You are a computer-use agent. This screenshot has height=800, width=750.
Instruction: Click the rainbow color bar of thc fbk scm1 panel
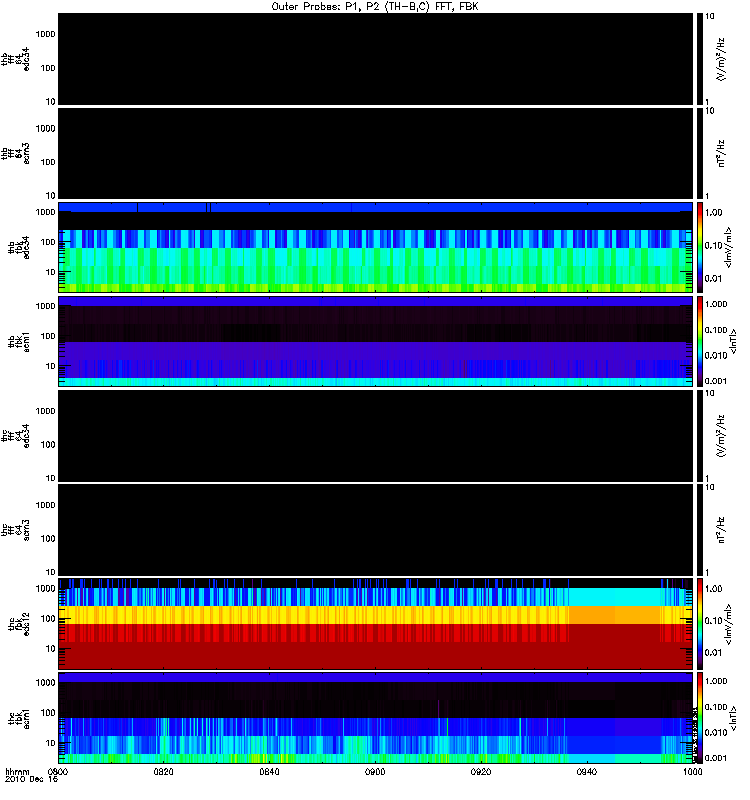pos(700,718)
